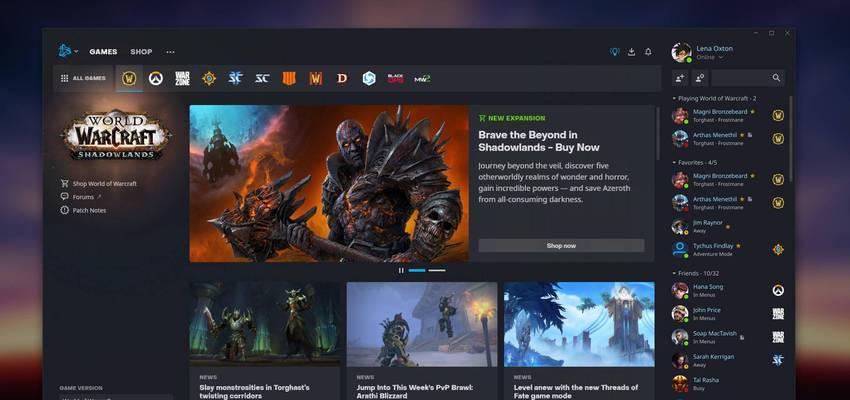Select the Overwatch game tab icon
This screenshot has width=850, height=400.
[x=156, y=79]
